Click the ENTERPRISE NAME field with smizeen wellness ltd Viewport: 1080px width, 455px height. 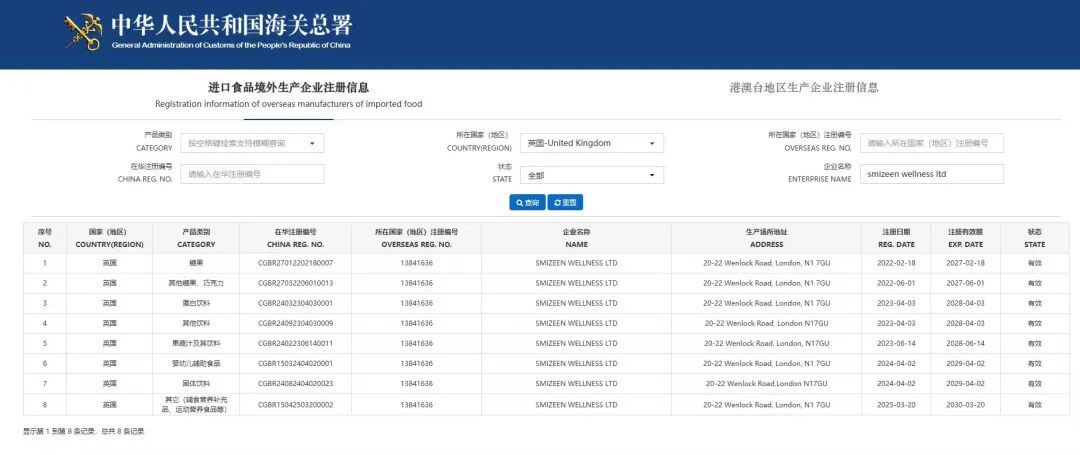(x=931, y=174)
